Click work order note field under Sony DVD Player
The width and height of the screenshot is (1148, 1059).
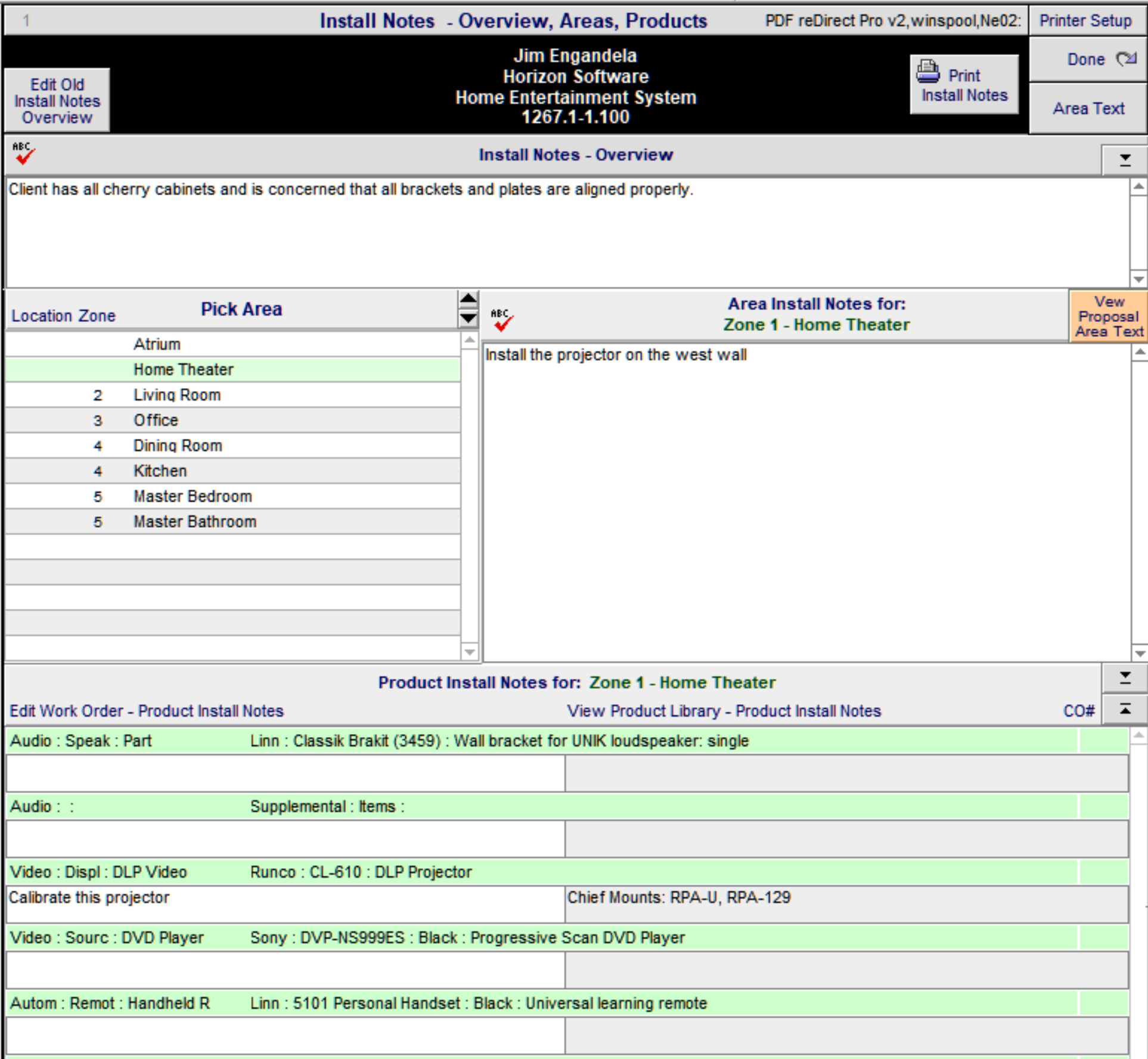coord(286,970)
